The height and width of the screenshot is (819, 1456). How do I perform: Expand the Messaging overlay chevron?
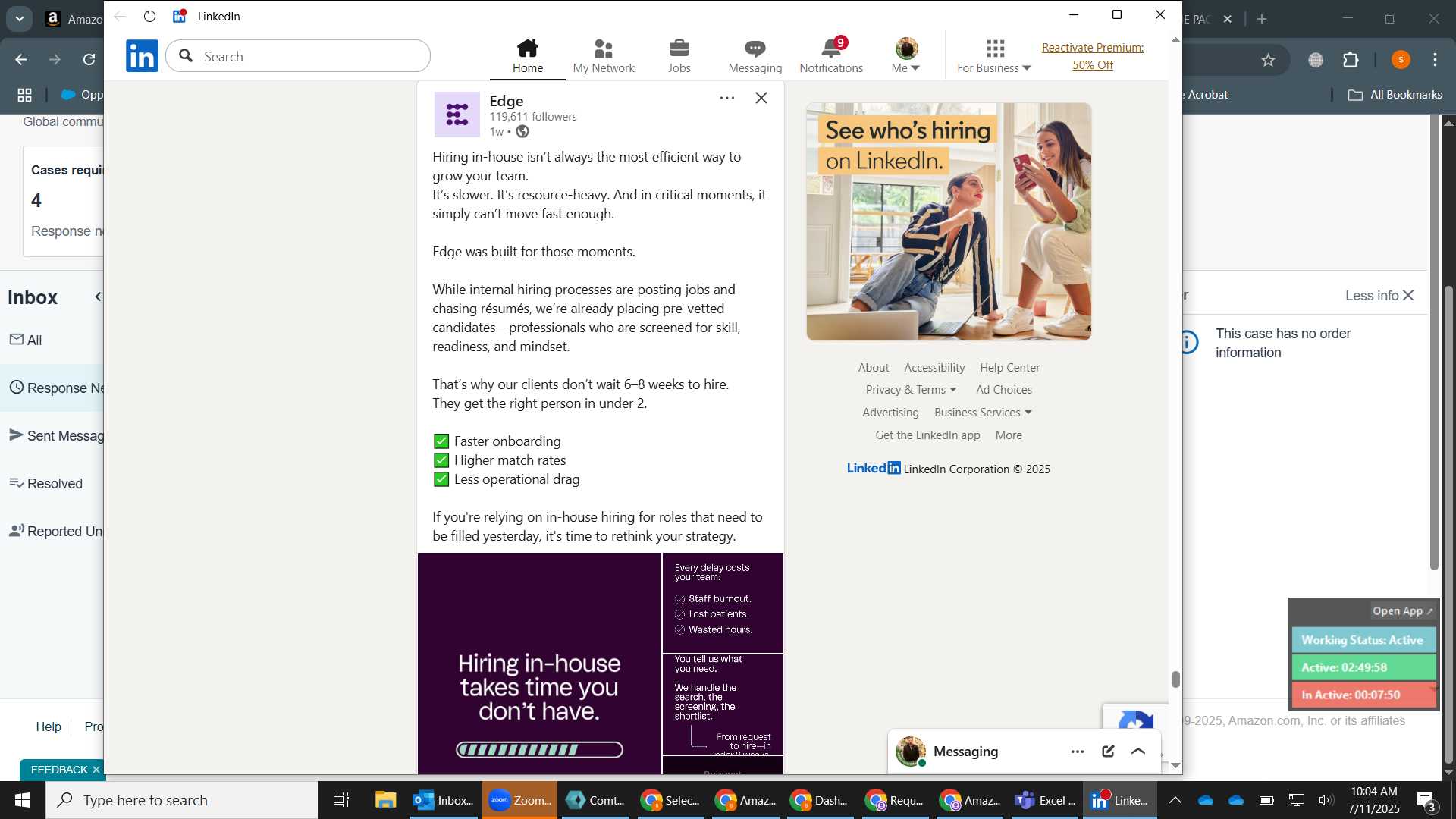pos(1138,752)
